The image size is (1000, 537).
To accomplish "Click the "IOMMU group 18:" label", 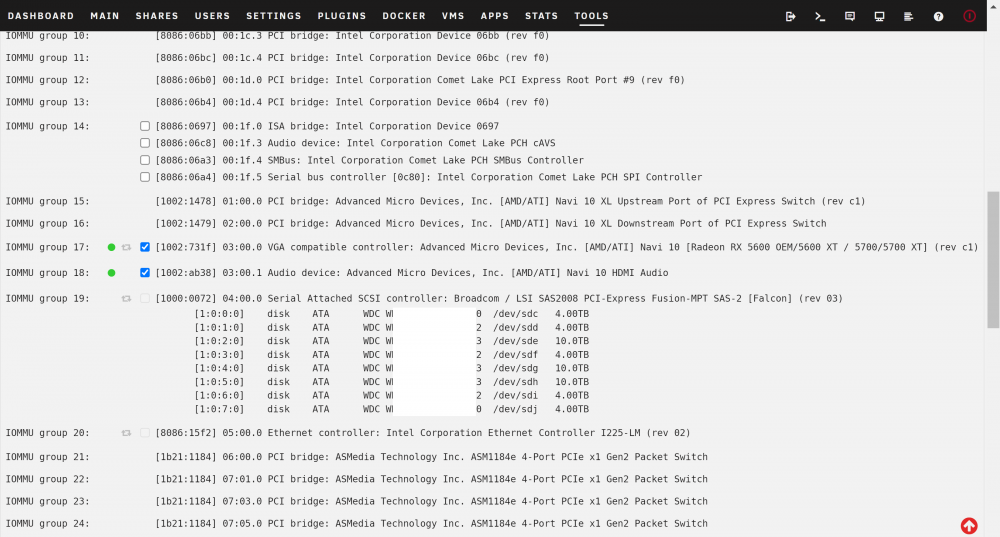I will pos(48,273).
